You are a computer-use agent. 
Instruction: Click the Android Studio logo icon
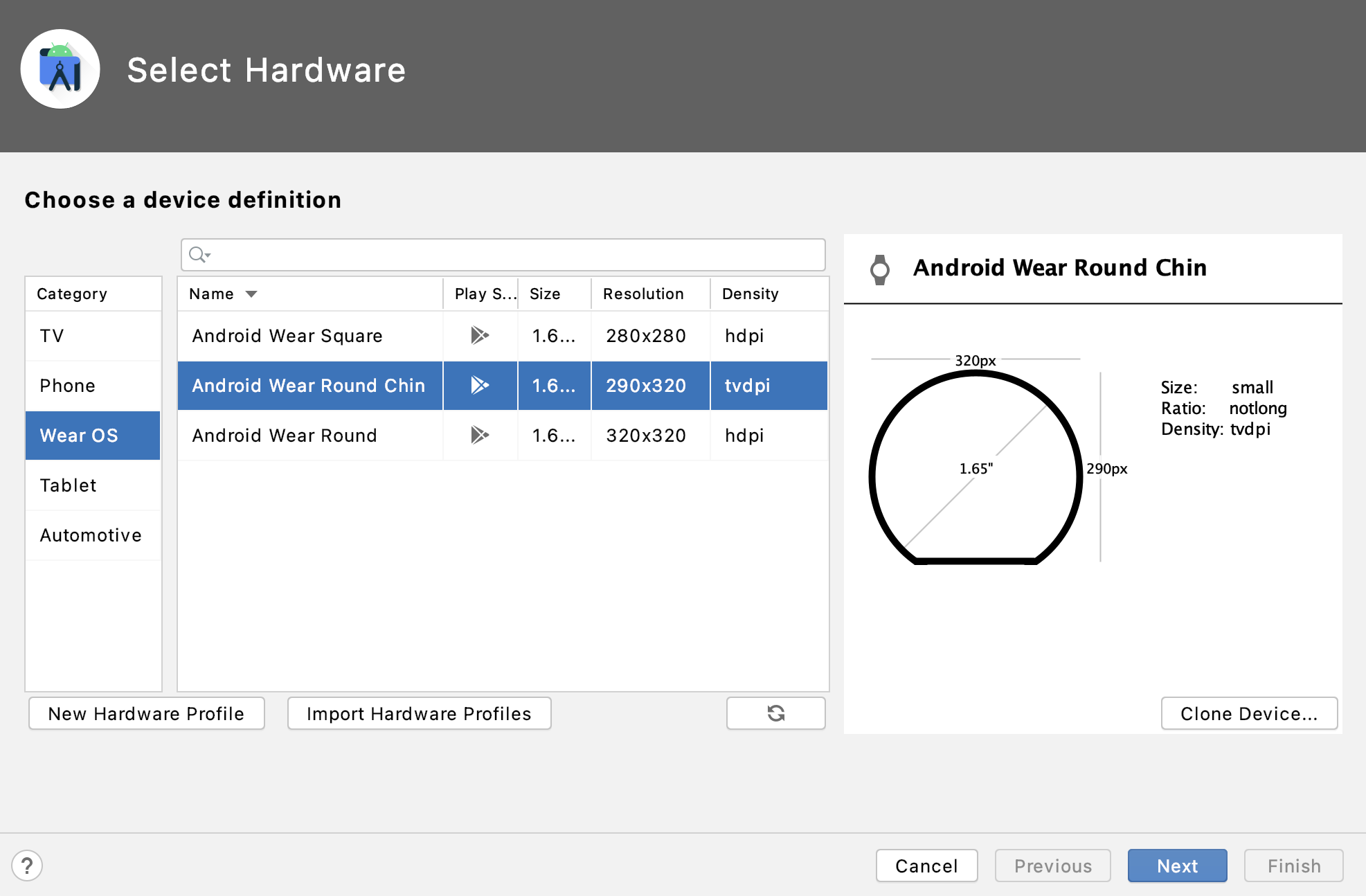tap(60, 69)
